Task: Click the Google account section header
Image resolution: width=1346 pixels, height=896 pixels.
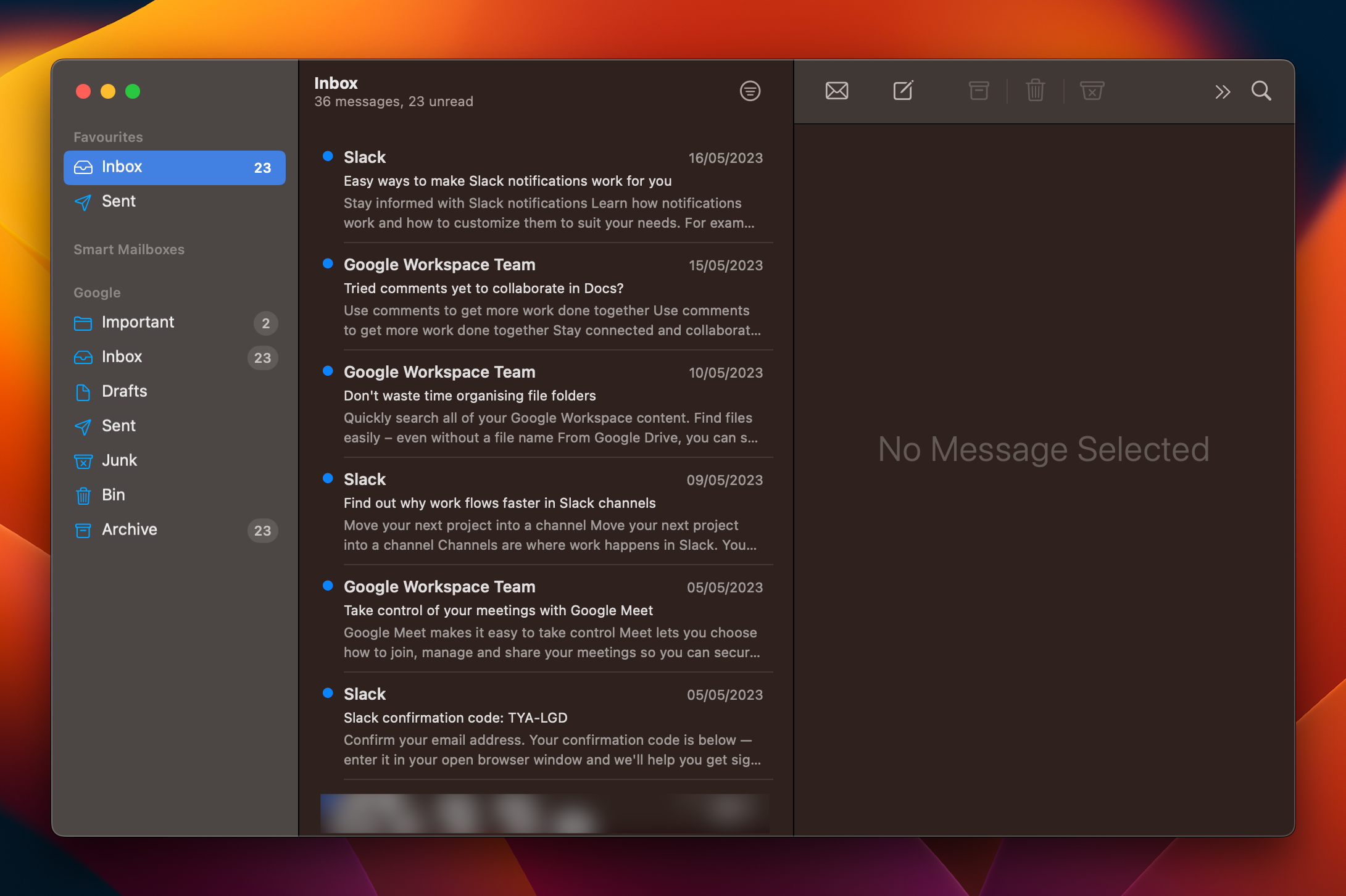Action: [x=97, y=292]
